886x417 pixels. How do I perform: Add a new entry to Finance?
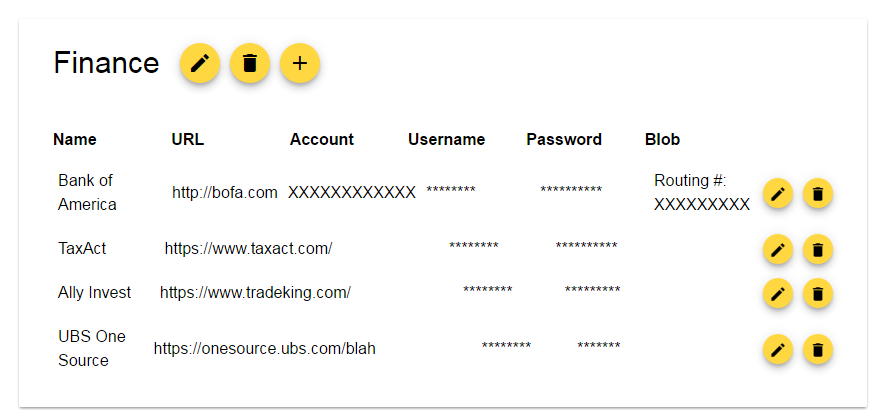coord(300,63)
